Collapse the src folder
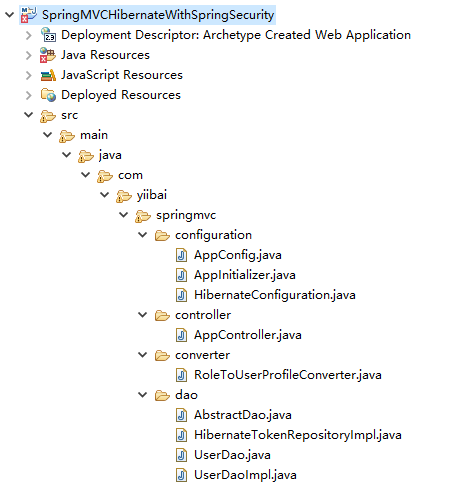459x488 pixels. pos(29,115)
